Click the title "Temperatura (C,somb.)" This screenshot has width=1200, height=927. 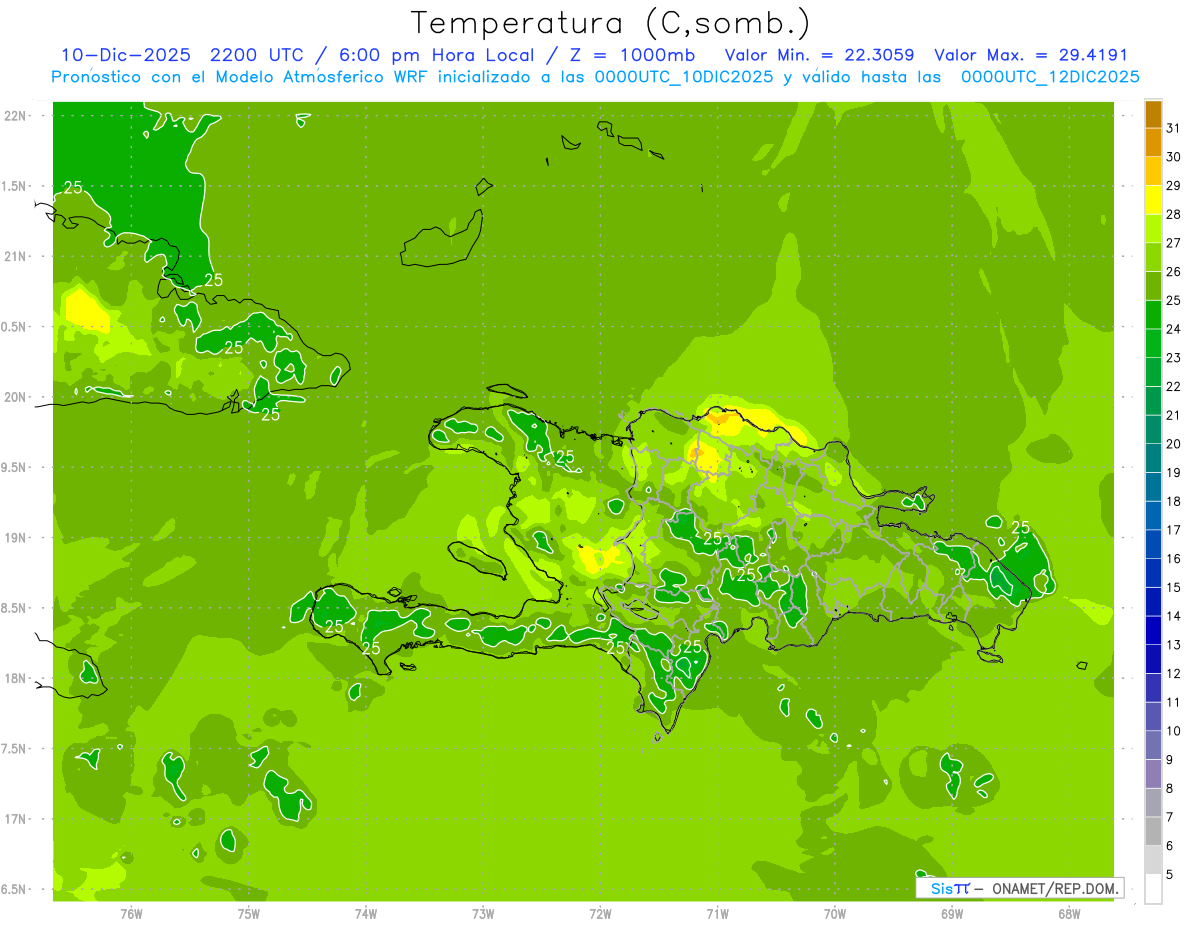click(610, 23)
